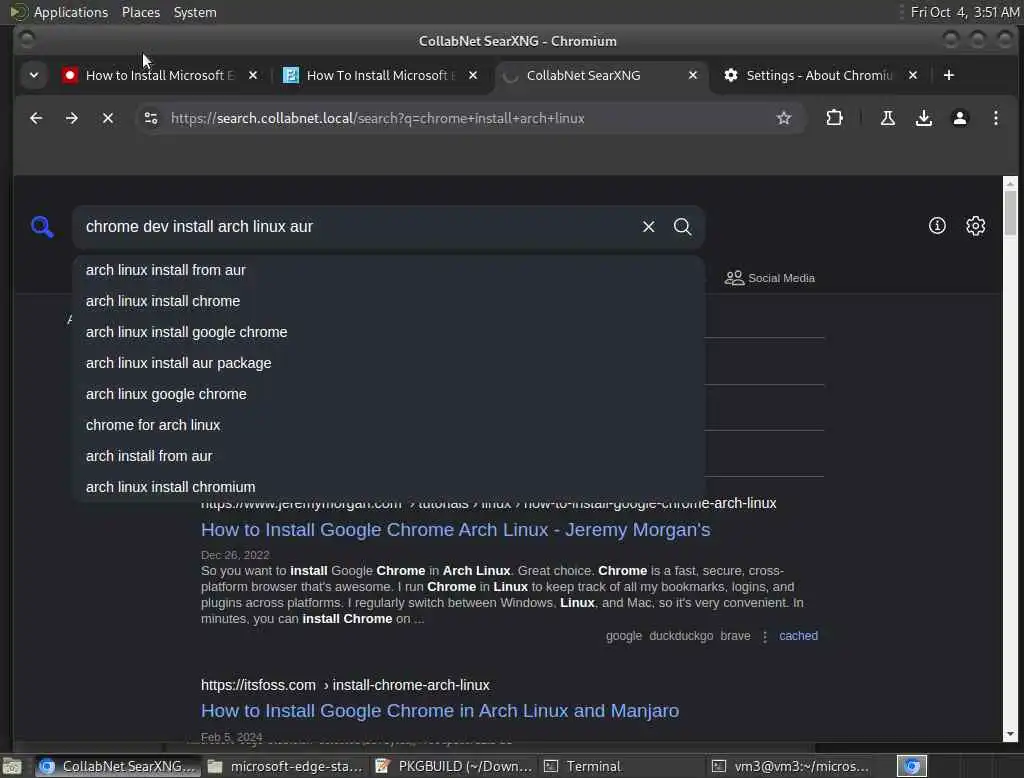This screenshot has width=1024, height=778.
Task: Switch to first 'How to Install Microsoft E' tab
Action: coord(159,75)
